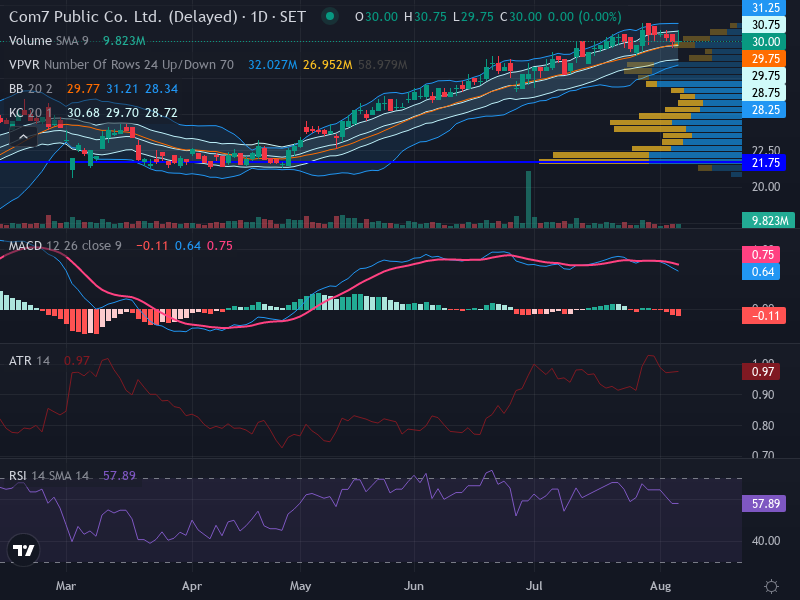Select the Com7 Public Co. Ltd. symbol title

point(123,17)
